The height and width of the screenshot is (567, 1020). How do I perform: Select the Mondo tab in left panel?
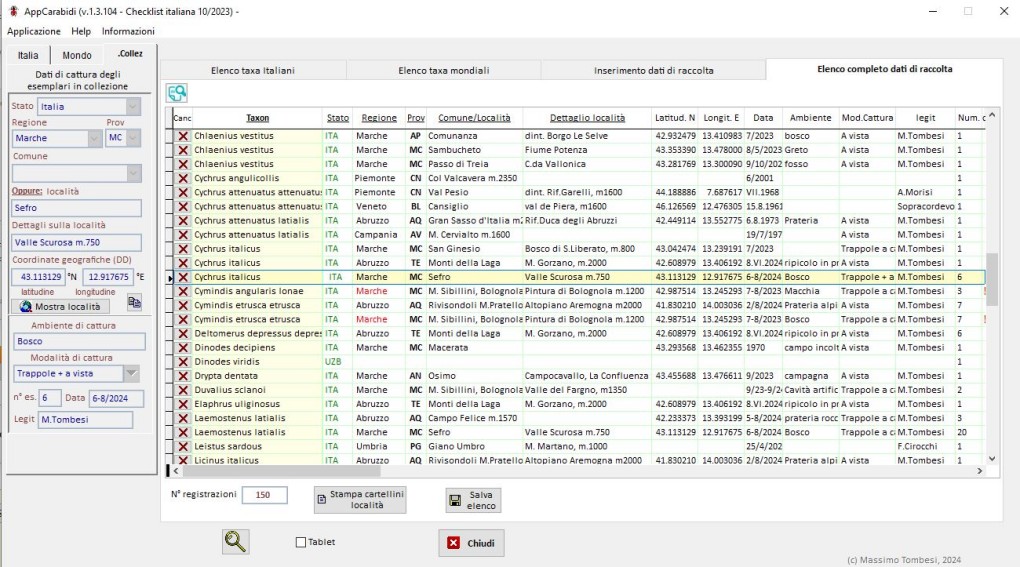click(x=77, y=55)
